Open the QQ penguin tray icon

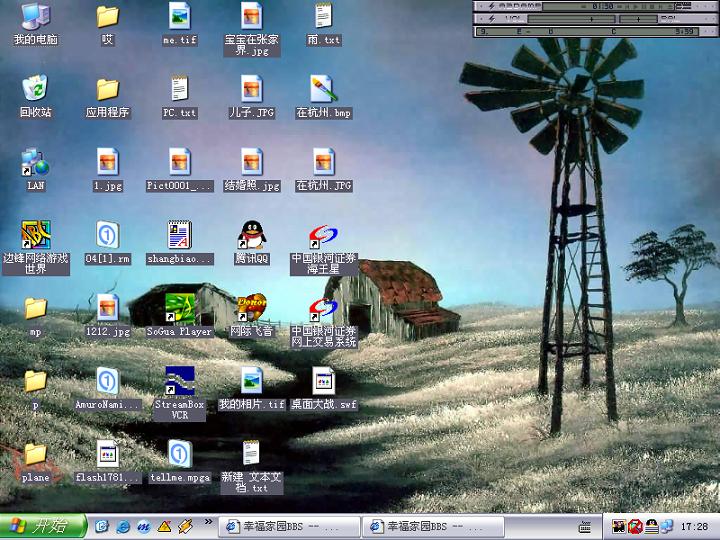pos(651,526)
